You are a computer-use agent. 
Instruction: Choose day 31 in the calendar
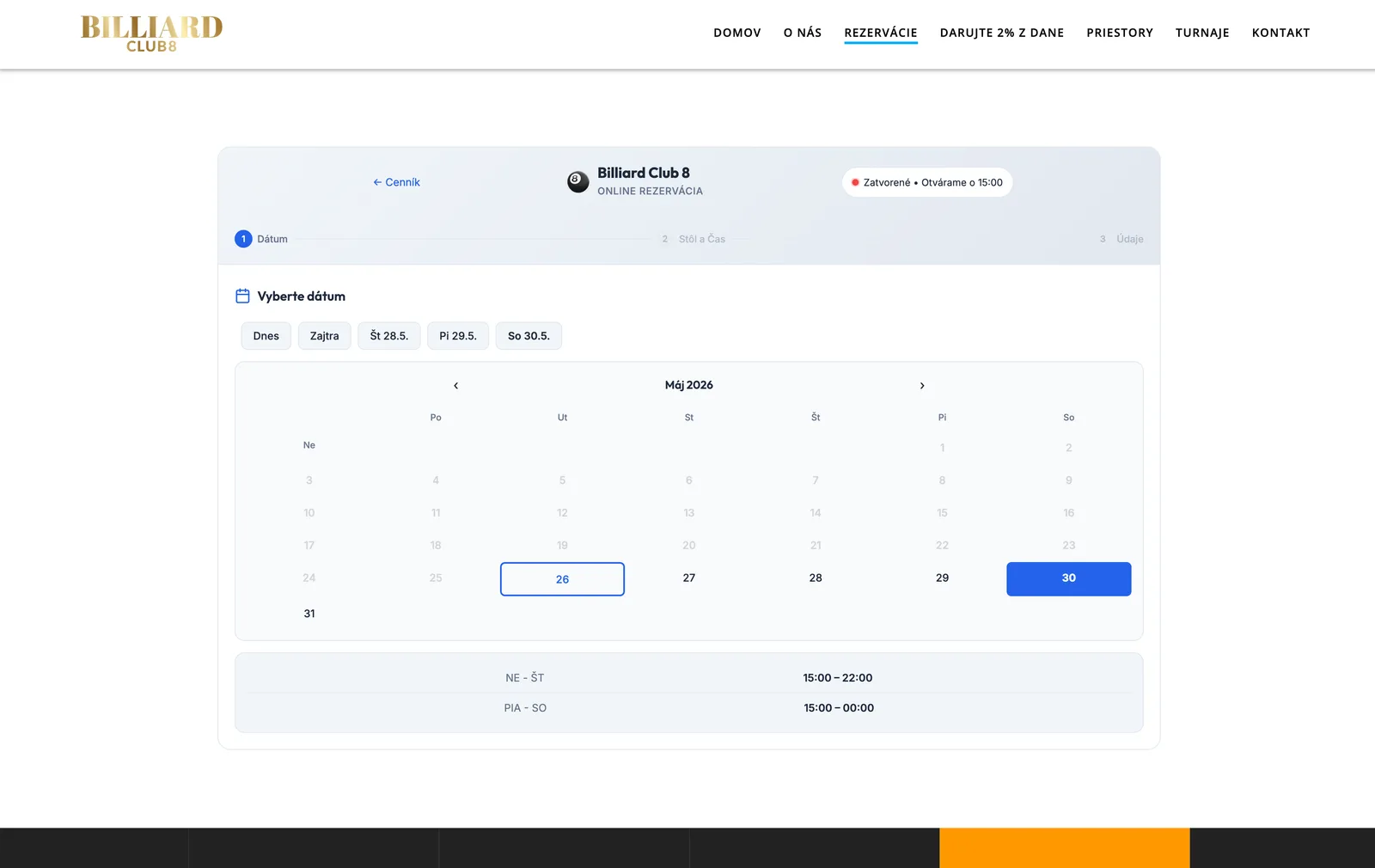coord(309,614)
